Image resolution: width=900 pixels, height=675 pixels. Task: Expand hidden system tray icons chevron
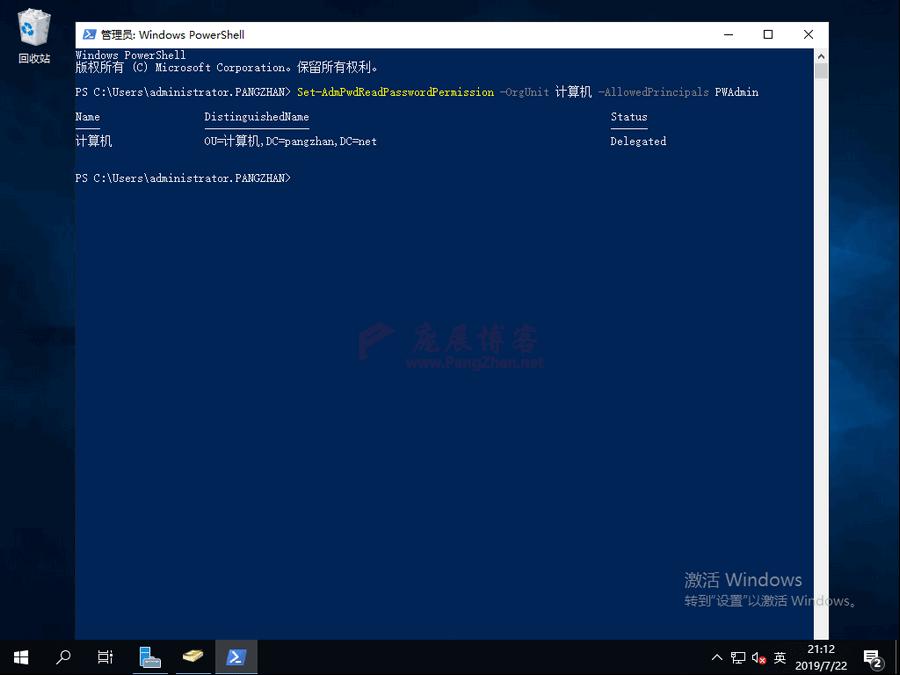click(717, 657)
